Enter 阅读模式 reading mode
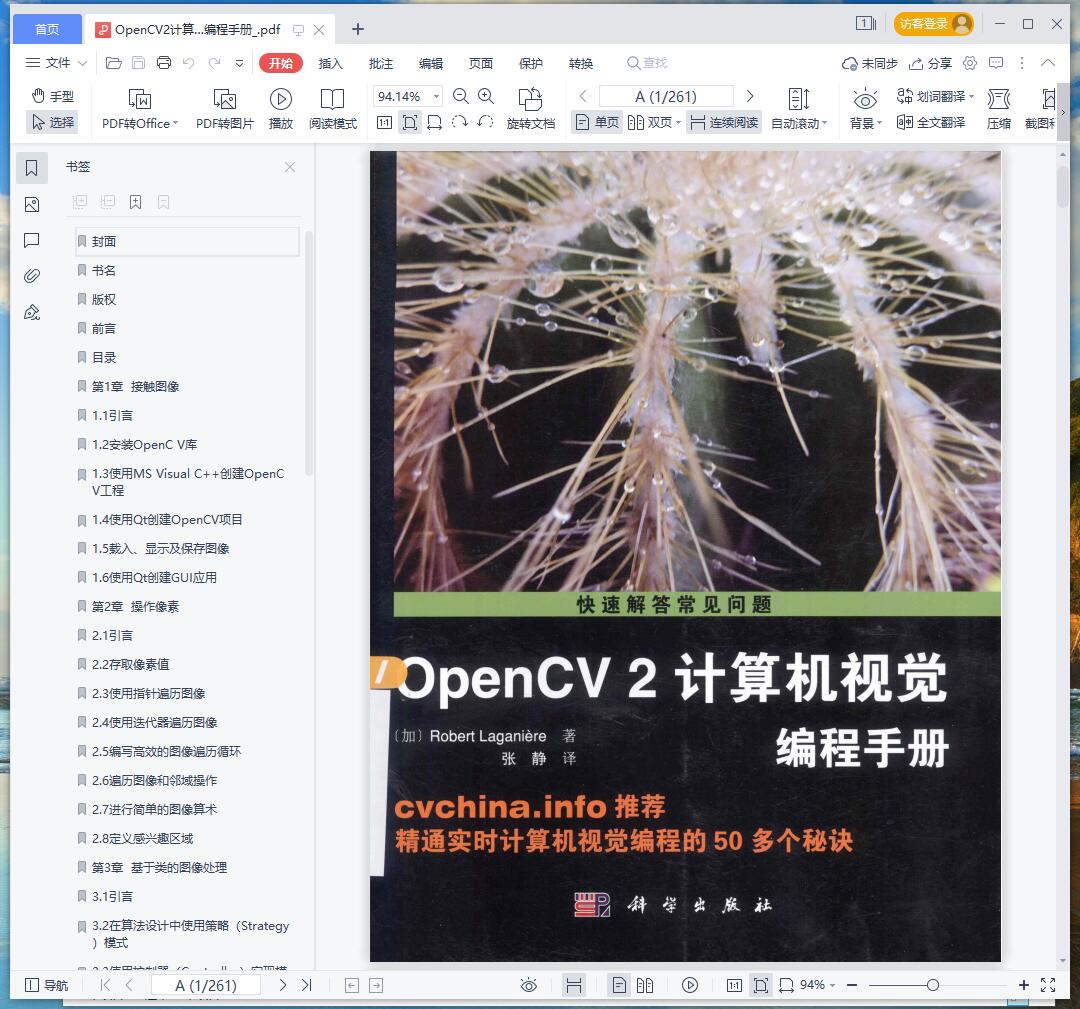This screenshot has width=1080, height=1009. pos(333,109)
